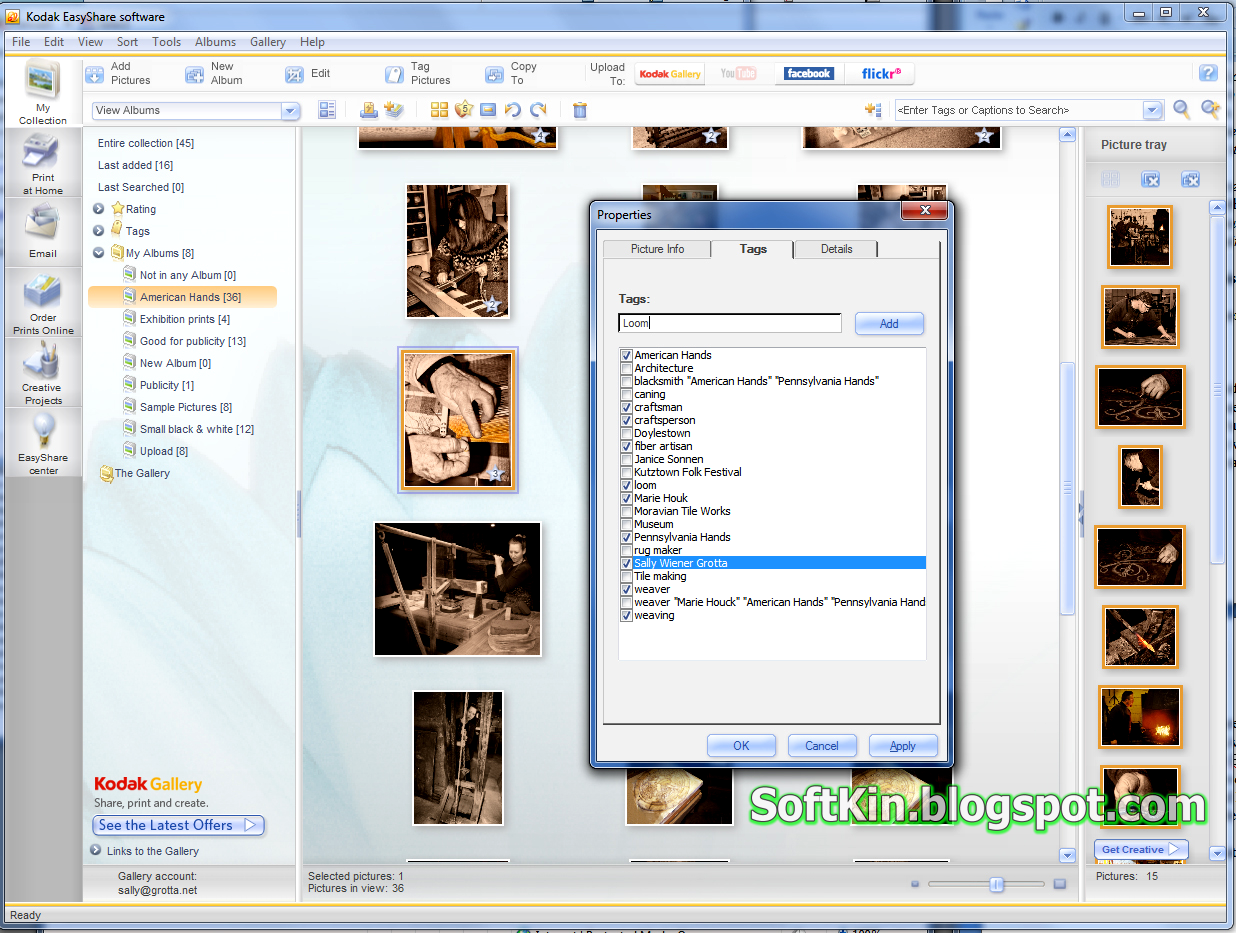The width and height of the screenshot is (1236, 933).
Task: Expand the Rating section
Action: pos(98,209)
